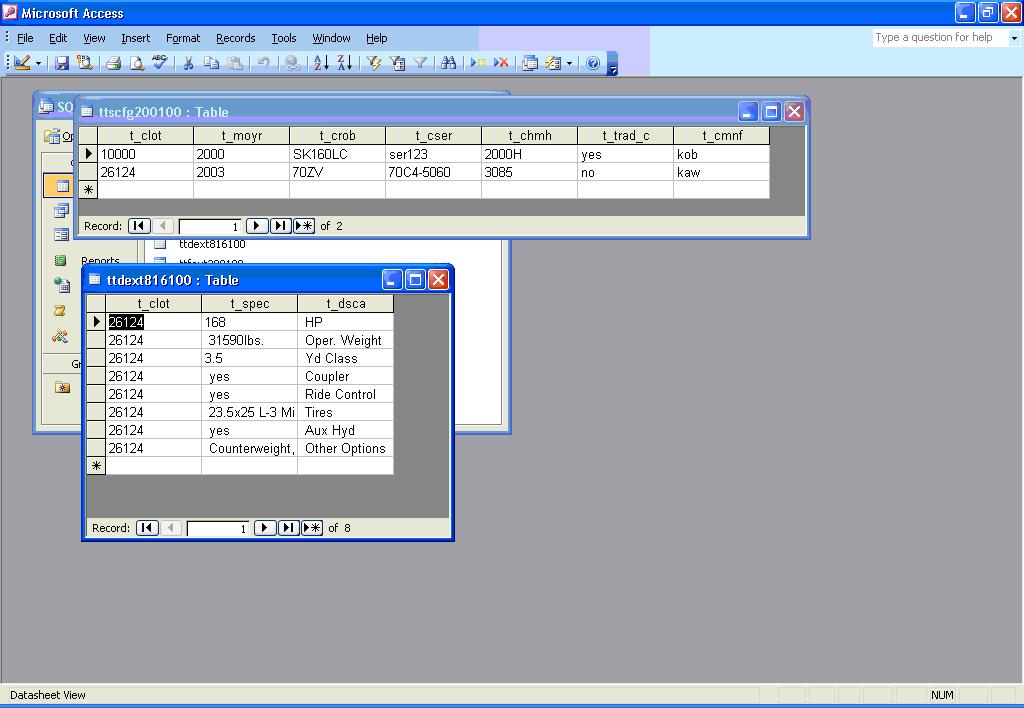Image resolution: width=1024 pixels, height=708 pixels.
Task: Sort records descending Z to A
Action: (344, 63)
